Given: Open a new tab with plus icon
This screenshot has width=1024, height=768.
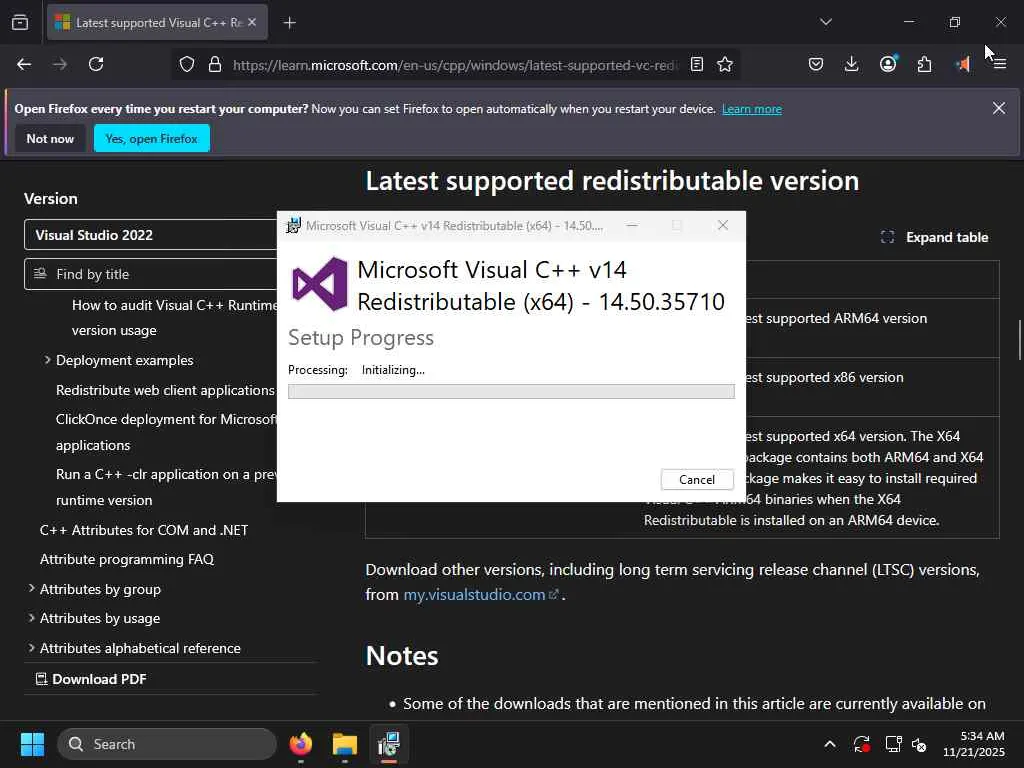Looking at the screenshot, I should (x=290, y=23).
